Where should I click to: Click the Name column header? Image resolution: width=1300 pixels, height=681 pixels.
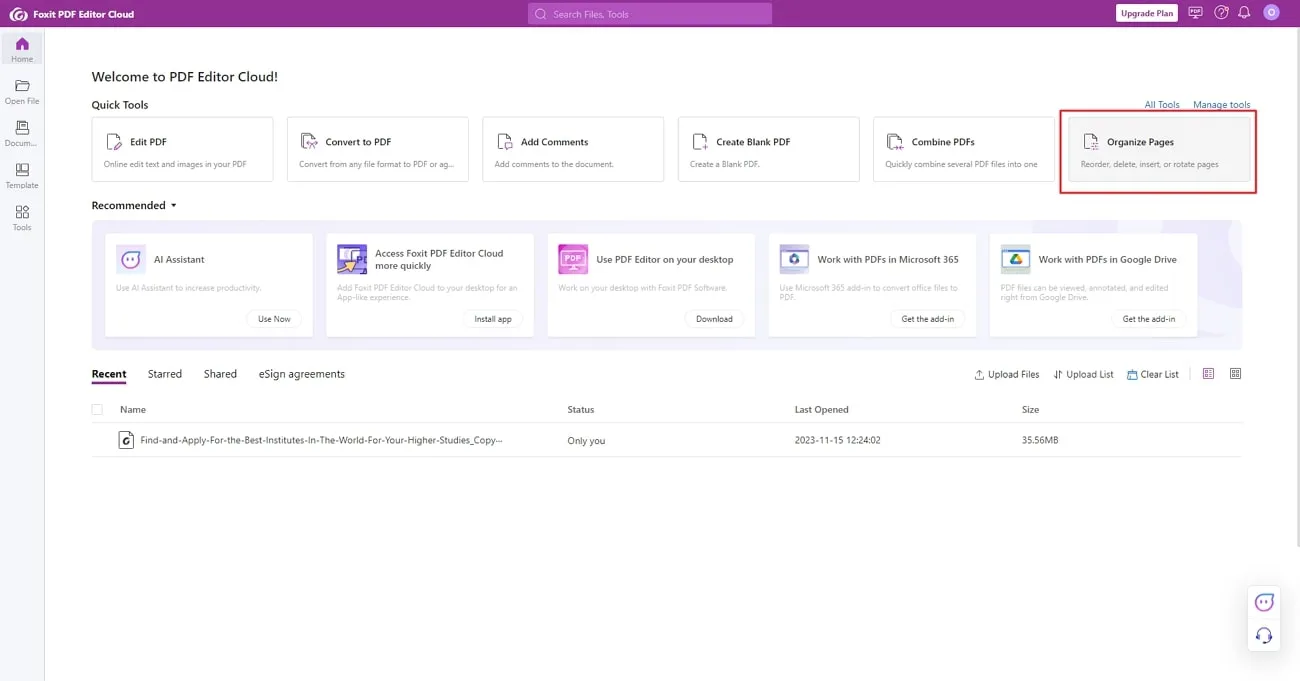[x=133, y=410]
